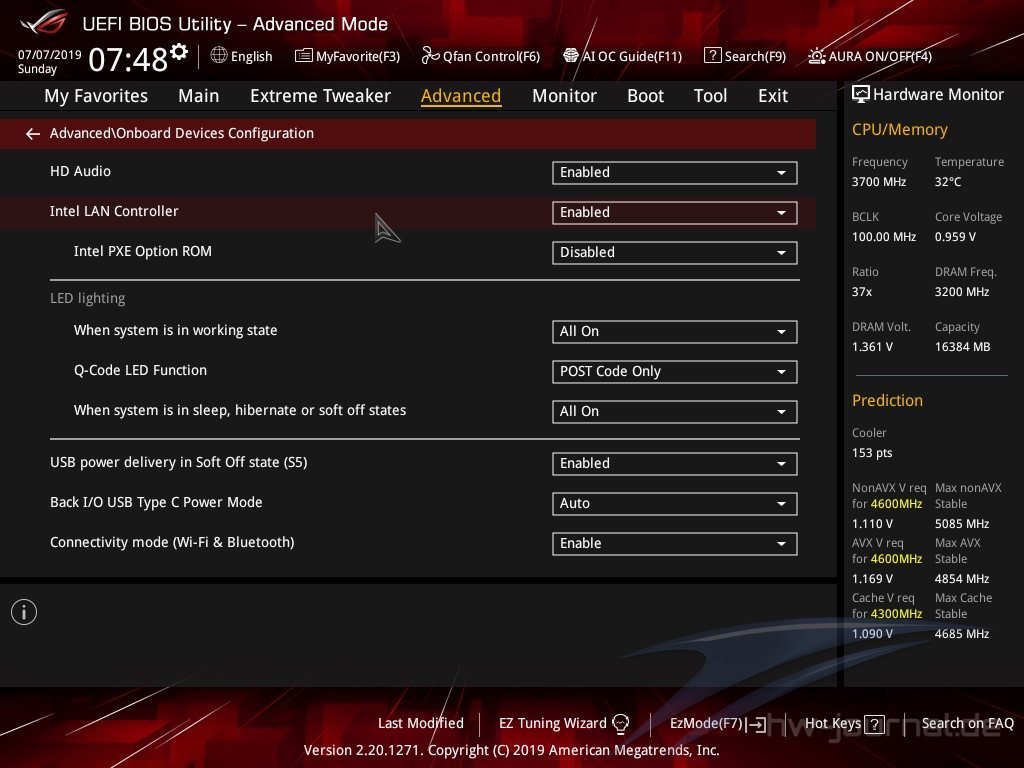
Task: Select 'USB power delivery in Soft Off state' label
Action: tap(178, 462)
